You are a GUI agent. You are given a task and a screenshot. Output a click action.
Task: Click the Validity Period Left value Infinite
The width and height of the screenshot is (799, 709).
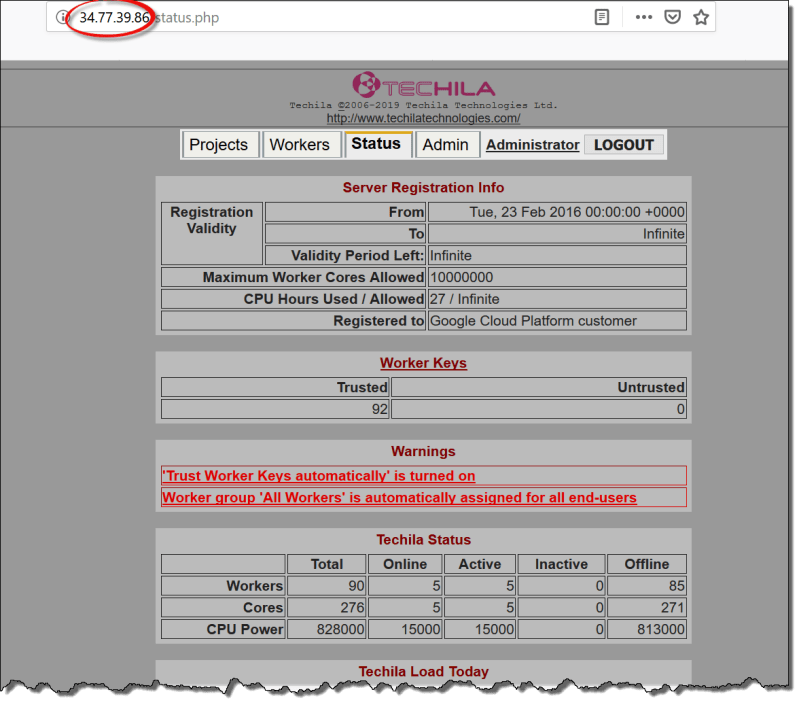[x=451, y=255]
